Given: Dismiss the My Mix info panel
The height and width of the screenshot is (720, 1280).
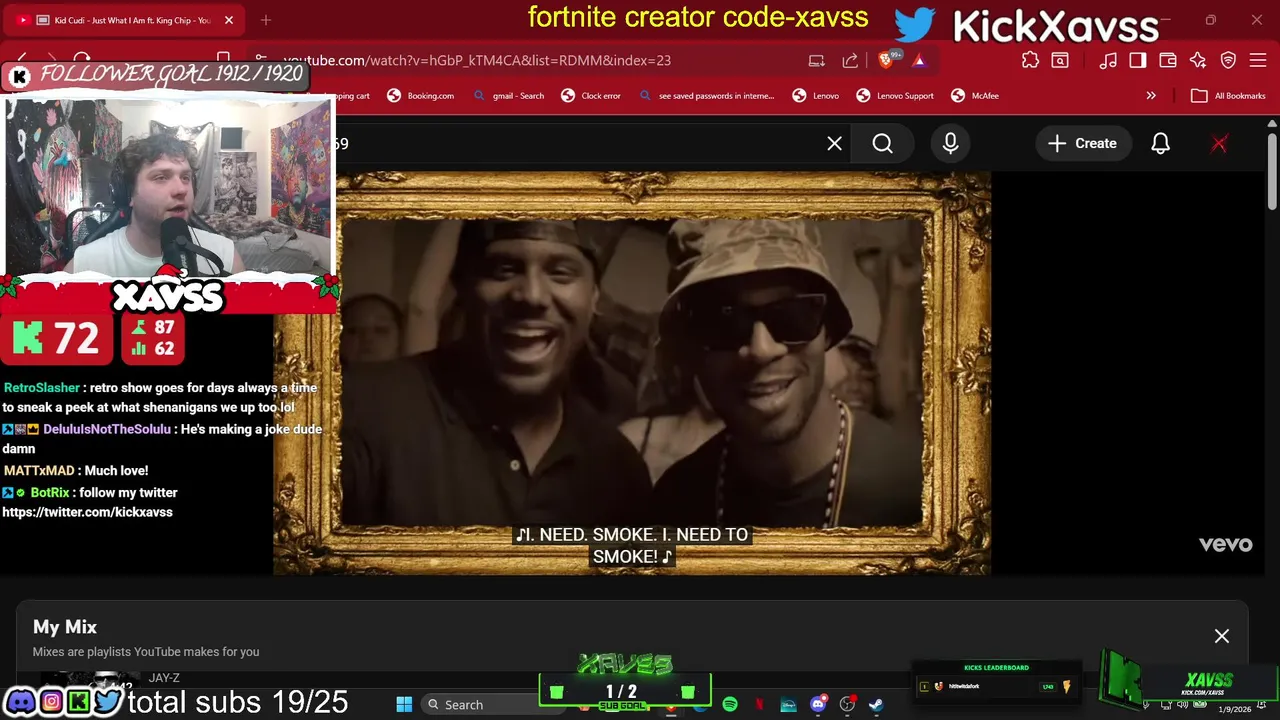Looking at the screenshot, I should click(1222, 636).
